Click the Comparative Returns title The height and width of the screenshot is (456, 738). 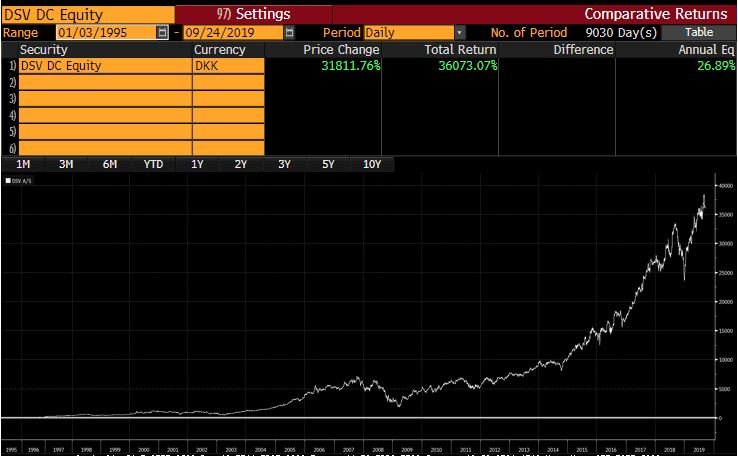(x=656, y=14)
